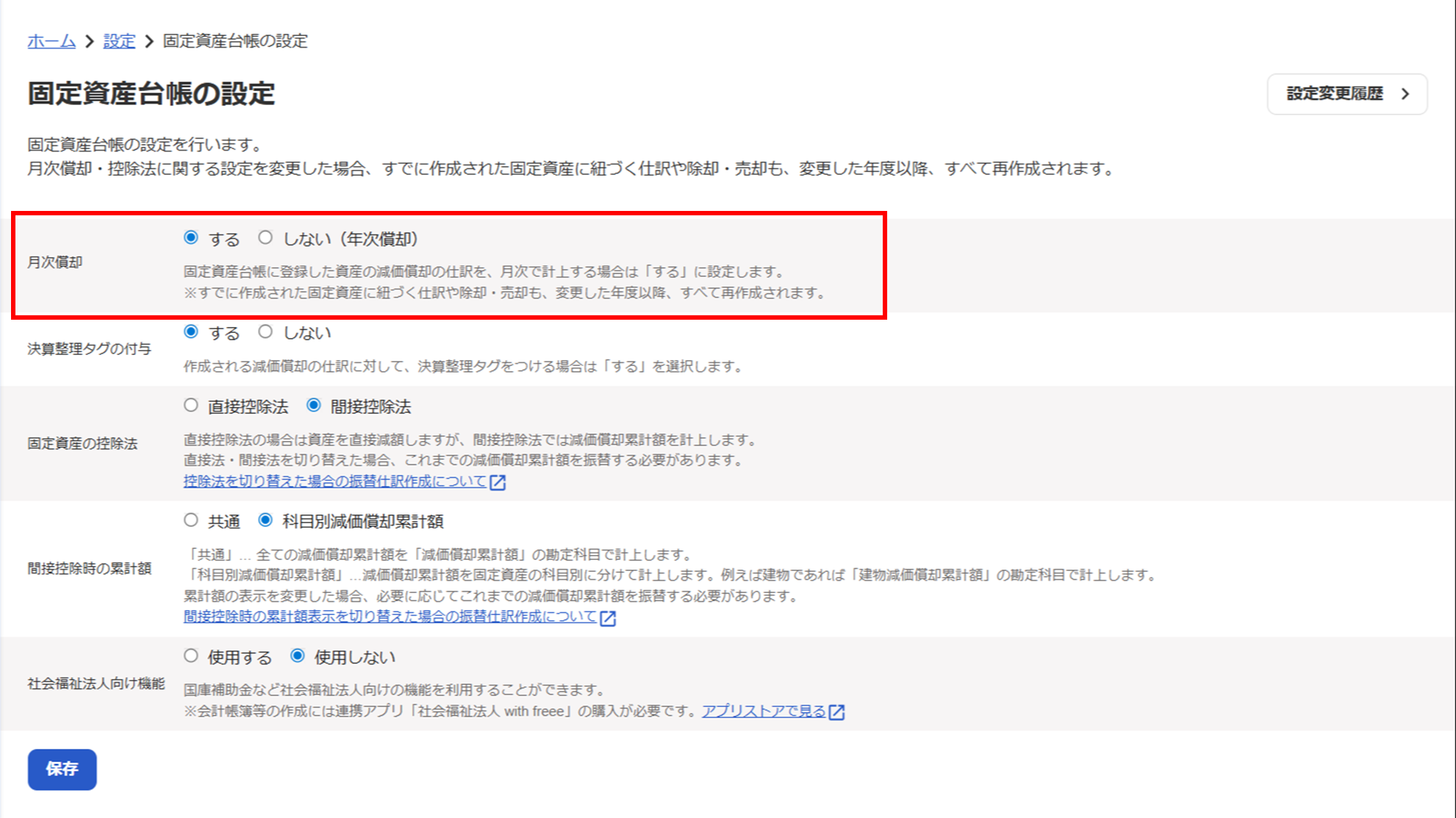This screenshot has width=1456, height=818.
Task: Enable 社会福祉法人向け機能 '使用する'
Action: tap(191, 656)
